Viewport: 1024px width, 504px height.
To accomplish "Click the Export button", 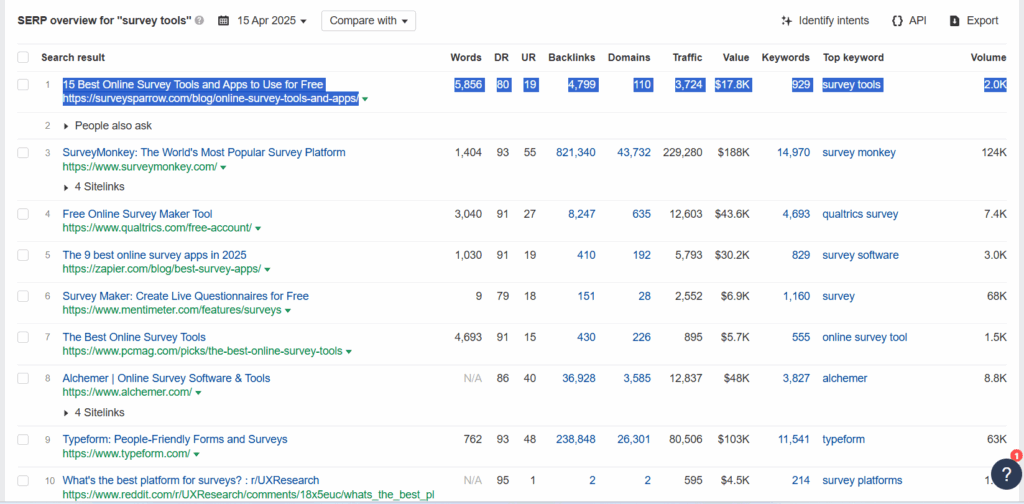I will click(x=974, y=21).
